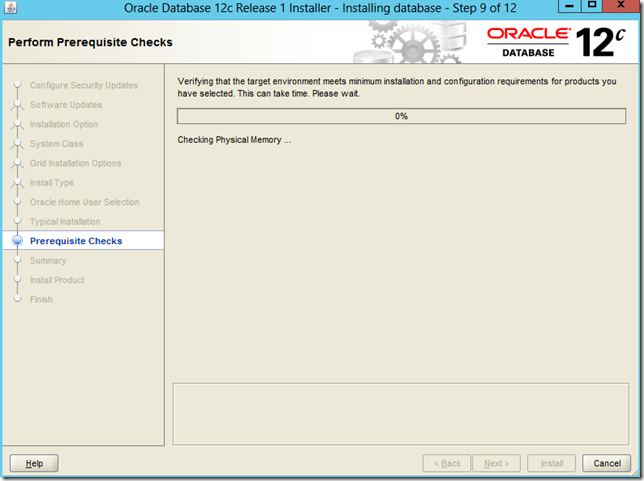Click the Summary step bullet
Image resolution: width=644 pixels, height=481 pixels.
click(x=17, y=260)
